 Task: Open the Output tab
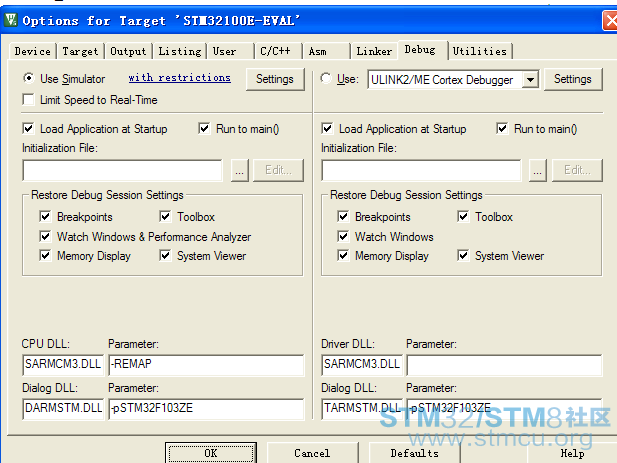coord(128,51)
